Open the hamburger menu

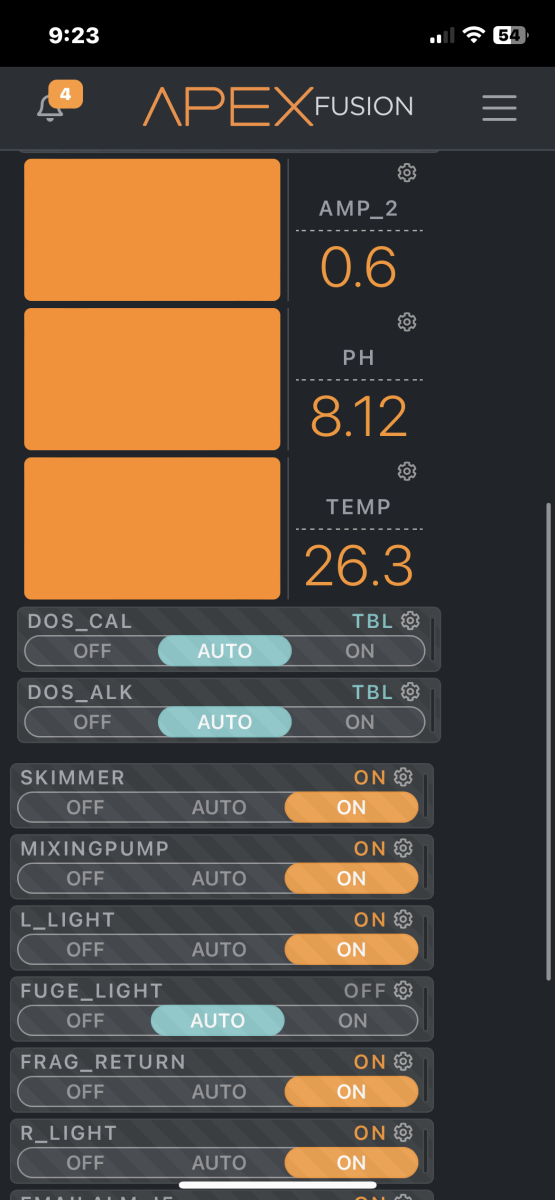click(499, 108)
